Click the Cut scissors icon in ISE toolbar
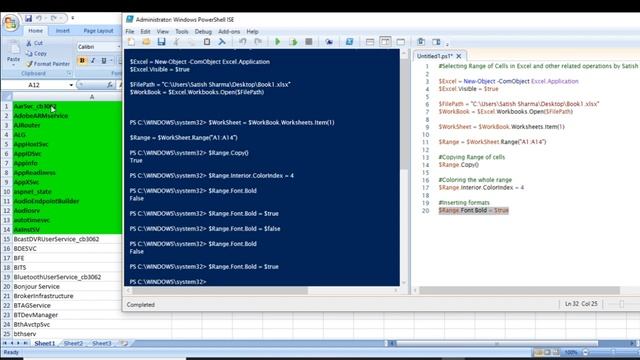The width and height of the screenshot is (640, 360). click(177, 42)
